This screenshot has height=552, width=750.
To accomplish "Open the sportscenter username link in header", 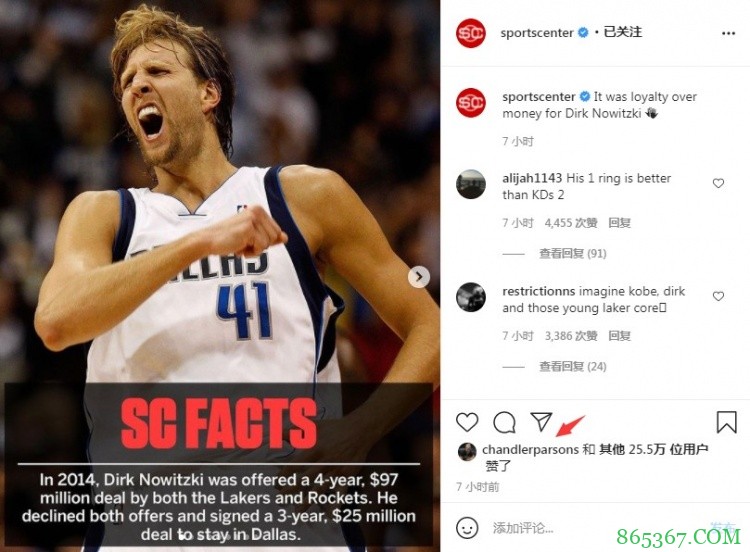I will (x=537, y=33).
